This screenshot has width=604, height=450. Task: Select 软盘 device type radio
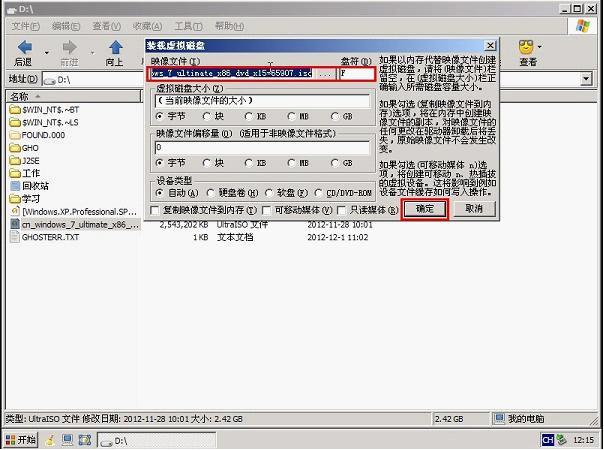tap(269, 193)
